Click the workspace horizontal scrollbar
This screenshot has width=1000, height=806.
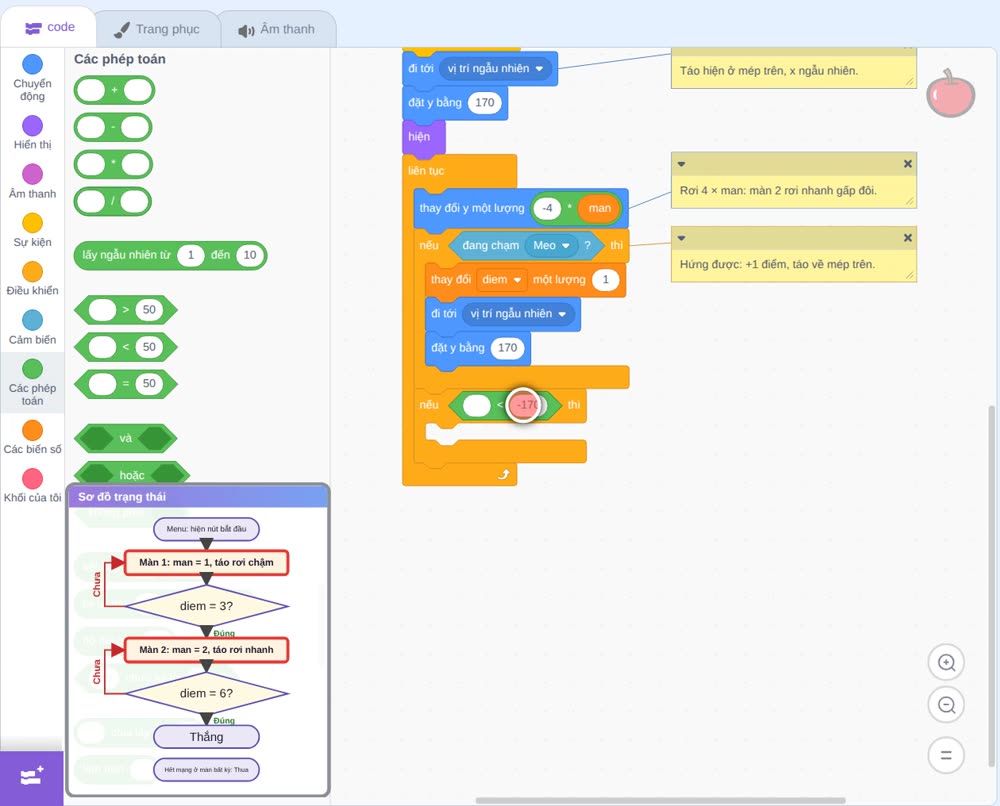click(661, 800)
